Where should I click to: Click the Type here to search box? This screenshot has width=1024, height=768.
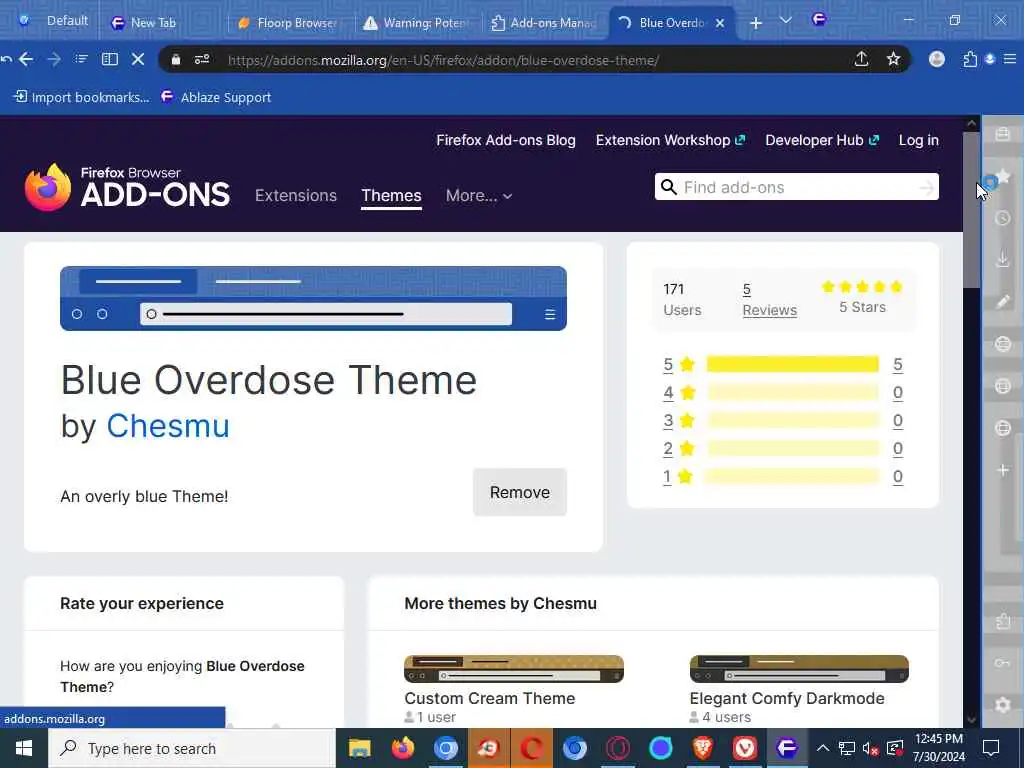coord(191,748)
